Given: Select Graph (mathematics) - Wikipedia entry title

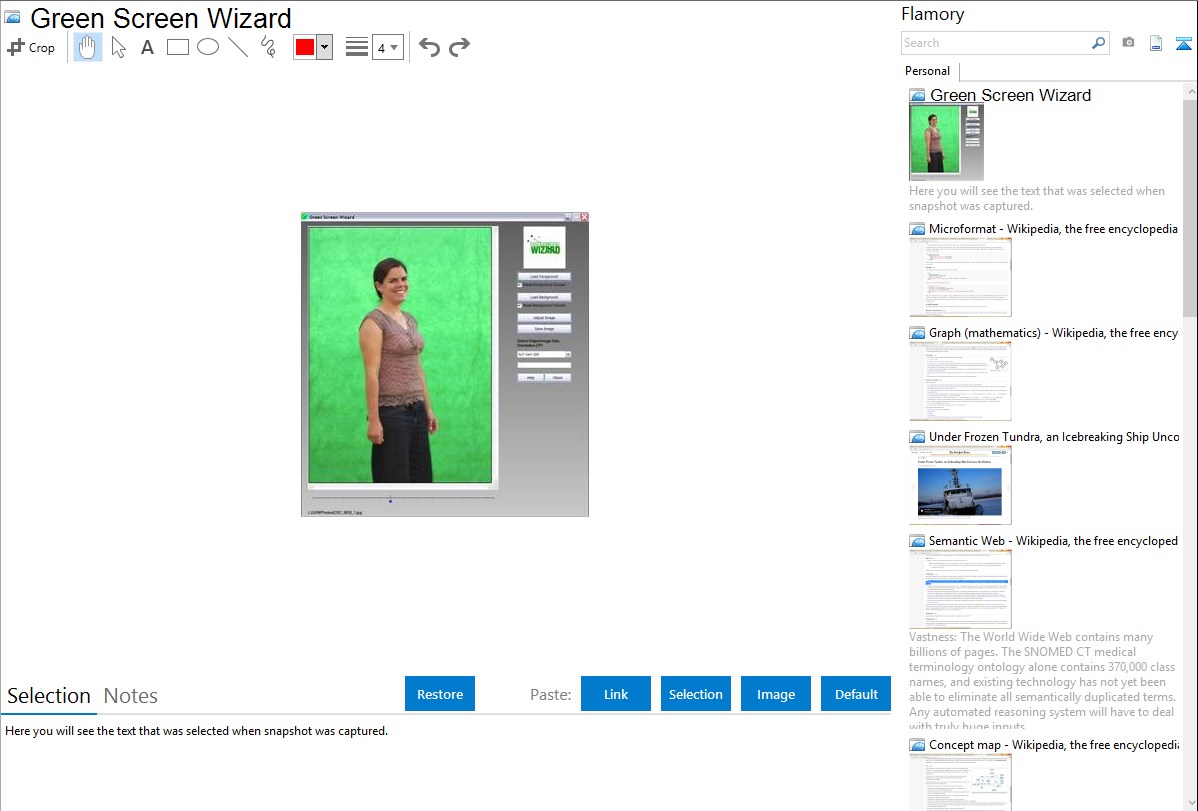Looking at the screenshot, I should [1053, 333].
